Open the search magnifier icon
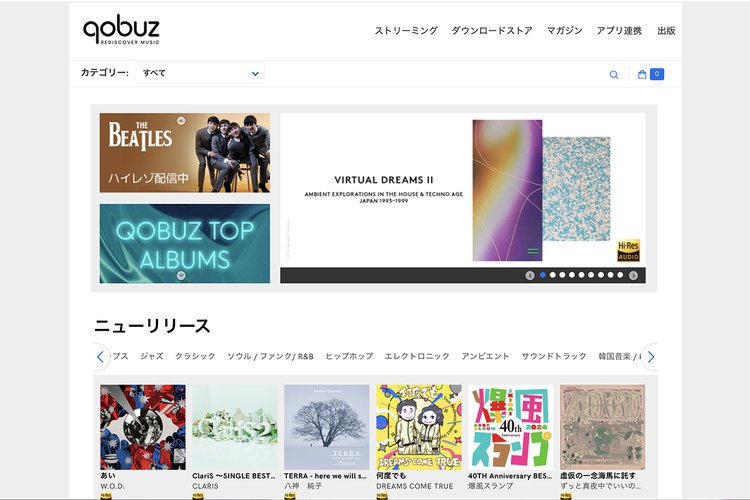 point(614,75)
